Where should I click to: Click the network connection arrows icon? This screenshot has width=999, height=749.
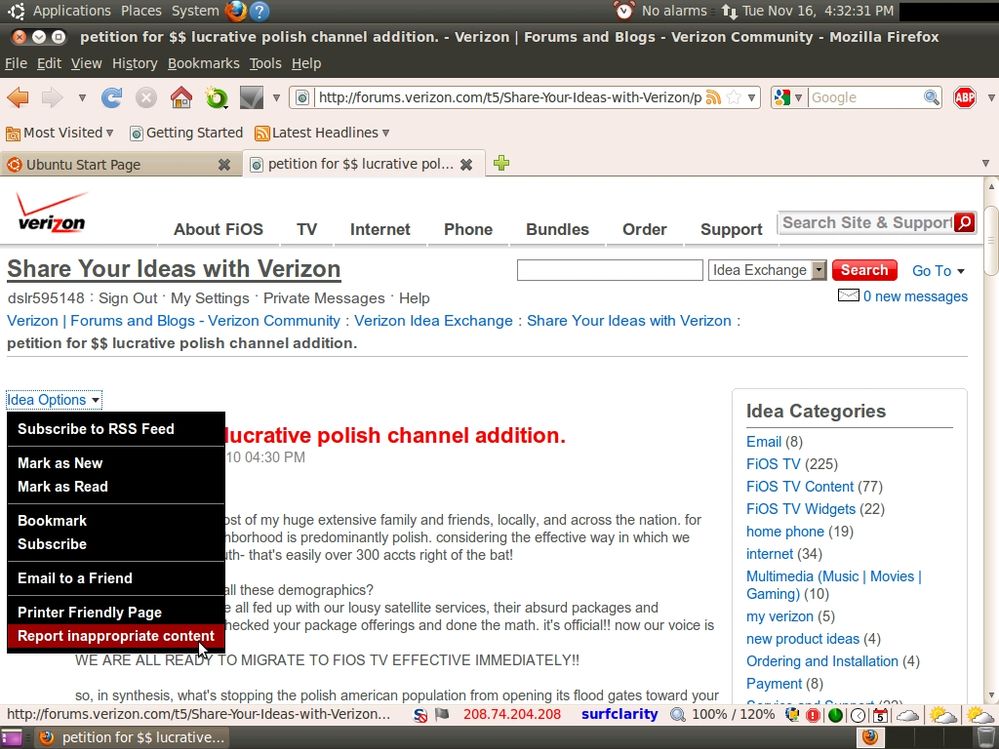(x=729, y=11)
